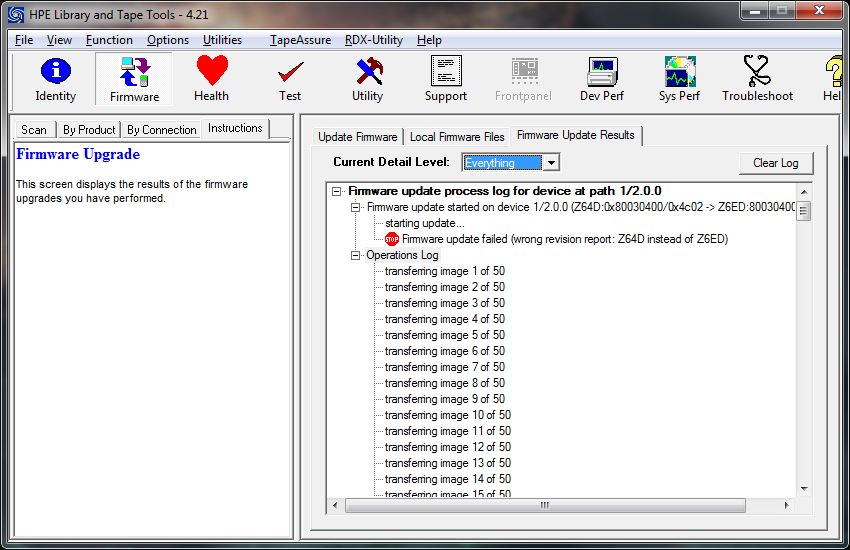
Task: Select 'transferring image 11 of 50'
Action: pos(448,431)
